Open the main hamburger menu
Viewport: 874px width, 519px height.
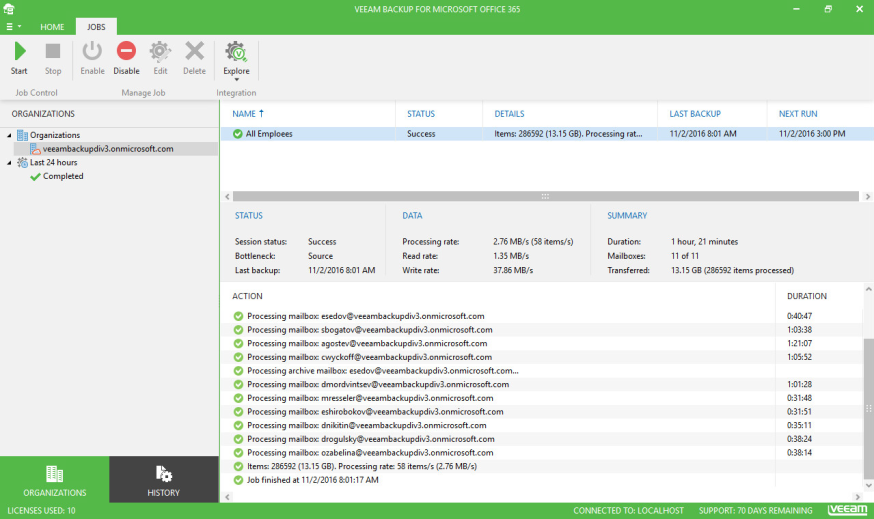(x=13, y=27)
